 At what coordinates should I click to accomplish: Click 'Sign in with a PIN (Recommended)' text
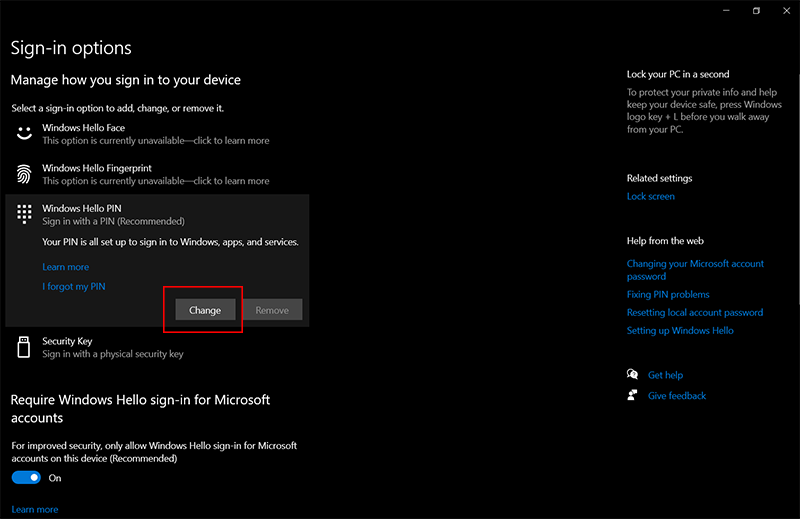(x=113, y=221)
